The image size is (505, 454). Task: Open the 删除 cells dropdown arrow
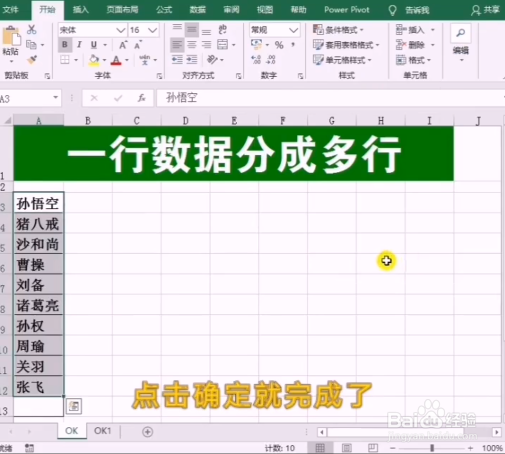[x=433, y=45]
